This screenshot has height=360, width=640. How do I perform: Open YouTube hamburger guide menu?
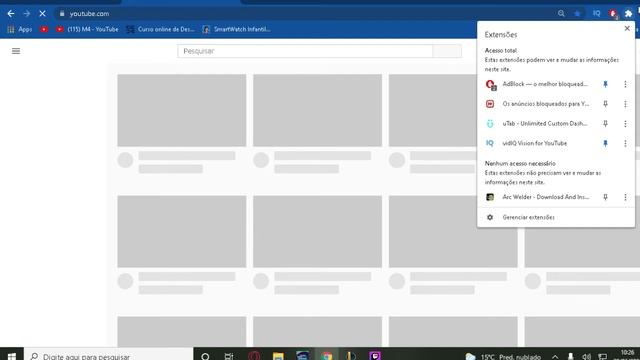point(16,51)
